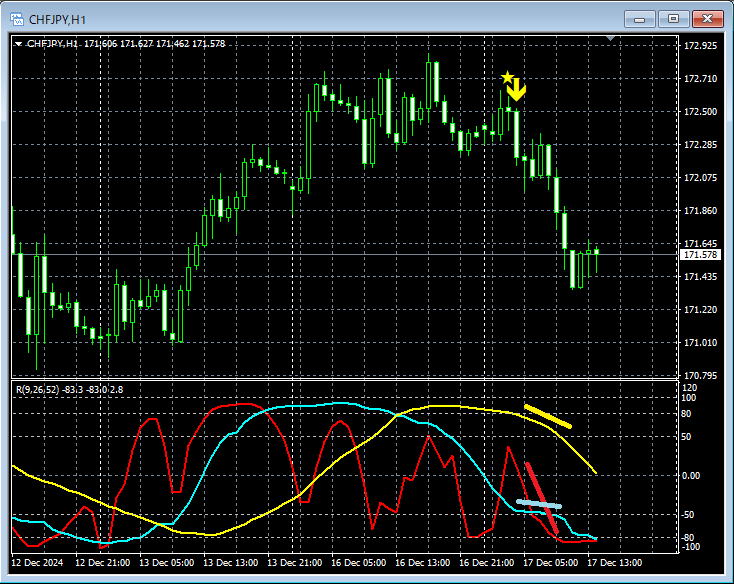Click price scale value 172.075
The image size is (734, 584).
coord(700,178)
